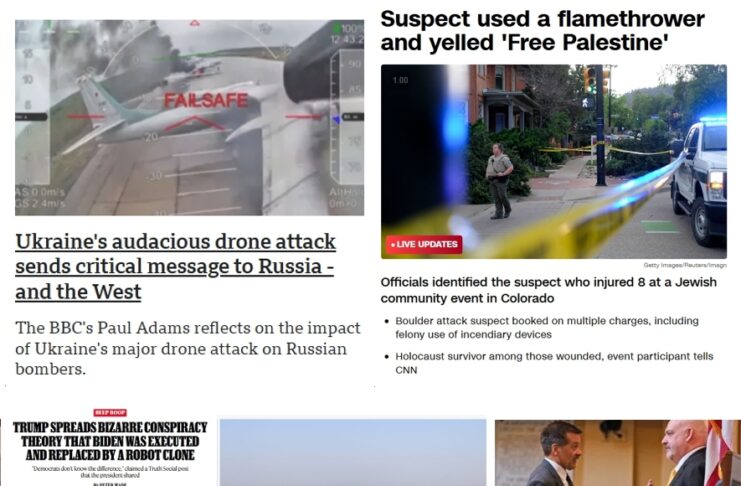Open the 'Boulder attack suspect booked' bullet link

547,328
